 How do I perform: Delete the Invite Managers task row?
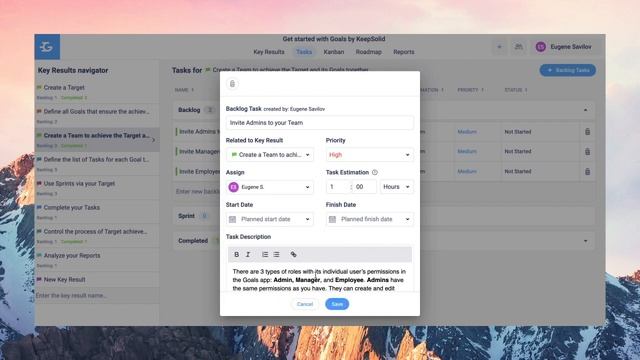coord(587,151)
